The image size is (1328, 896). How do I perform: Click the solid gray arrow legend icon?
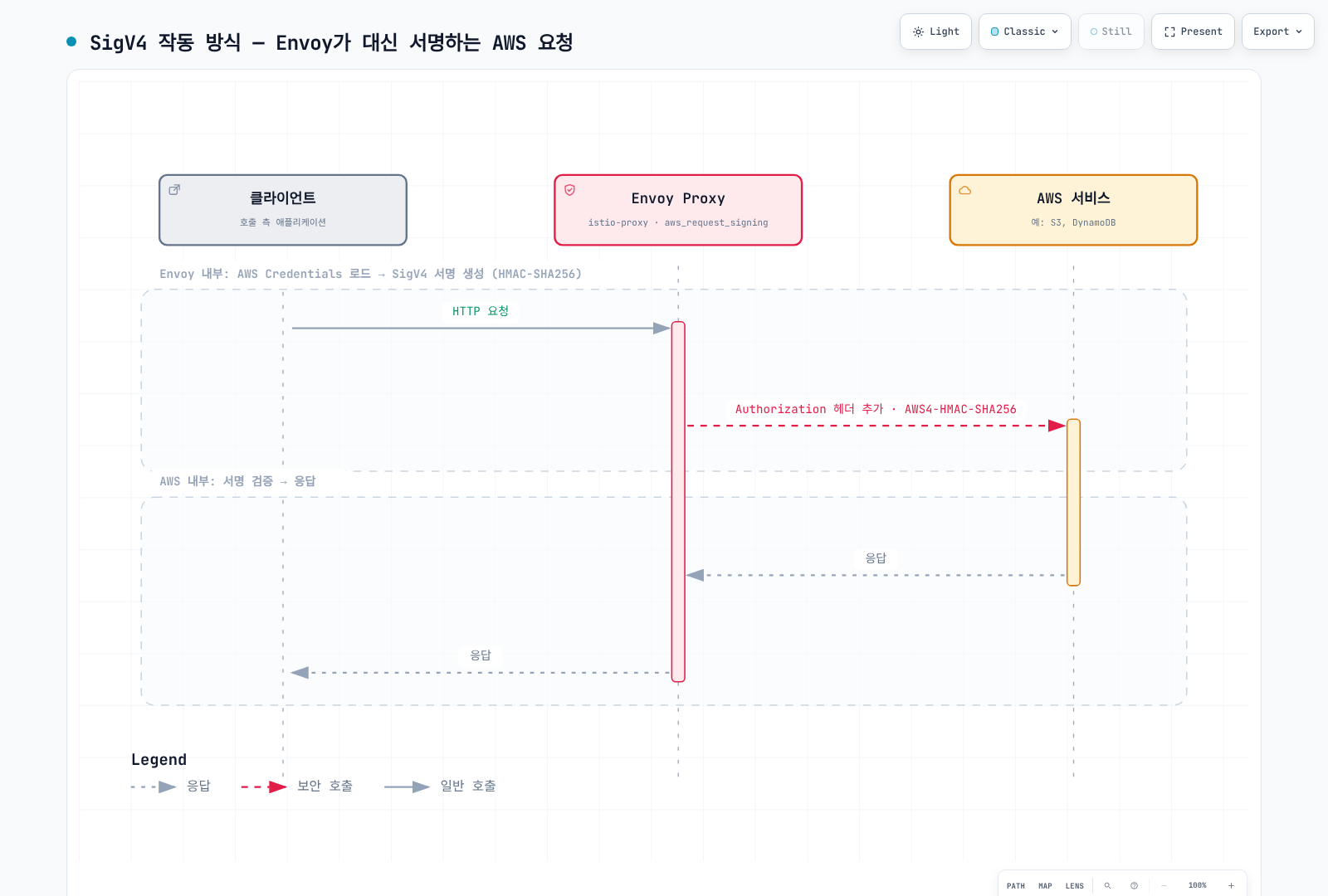(x=407, y=786)
